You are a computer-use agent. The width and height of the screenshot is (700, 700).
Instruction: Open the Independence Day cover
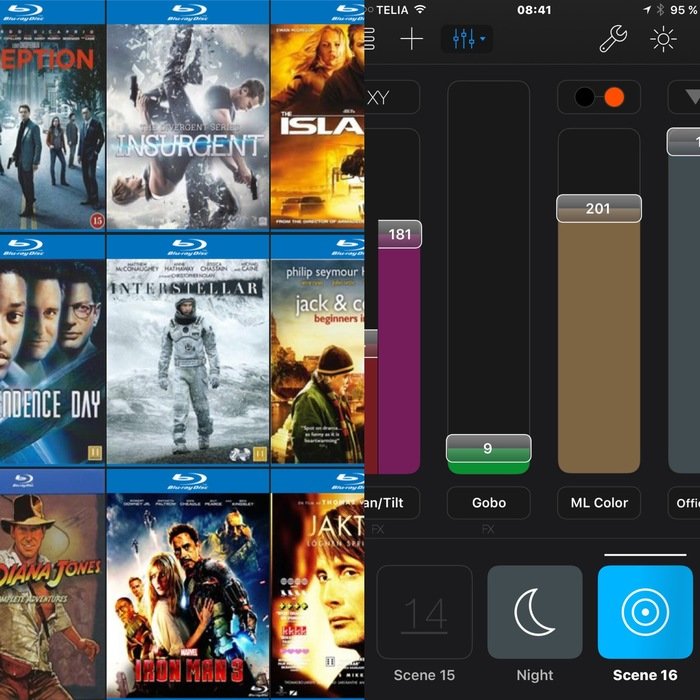click(52, 350)
